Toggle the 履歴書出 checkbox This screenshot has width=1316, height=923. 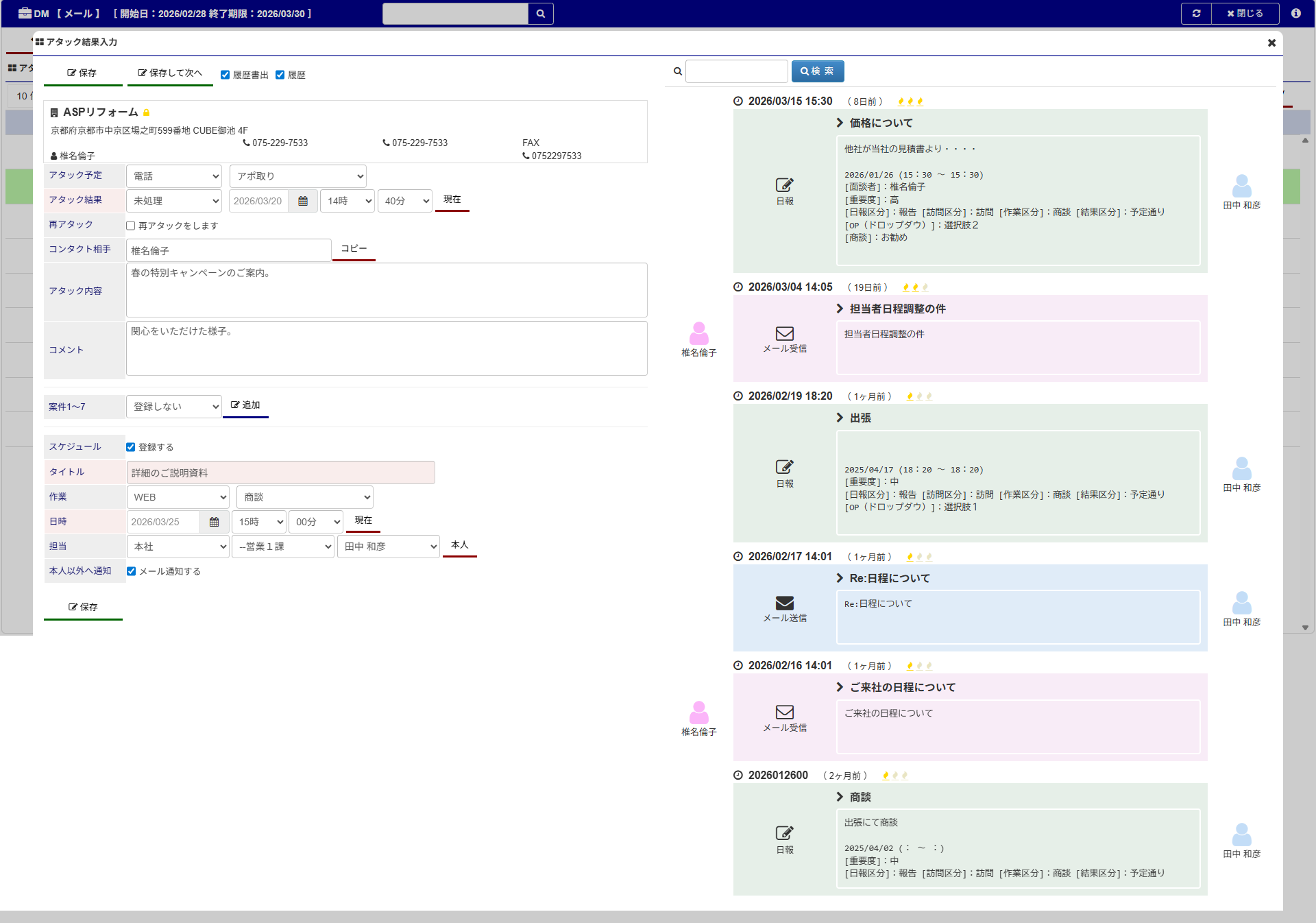pos(225,75)
